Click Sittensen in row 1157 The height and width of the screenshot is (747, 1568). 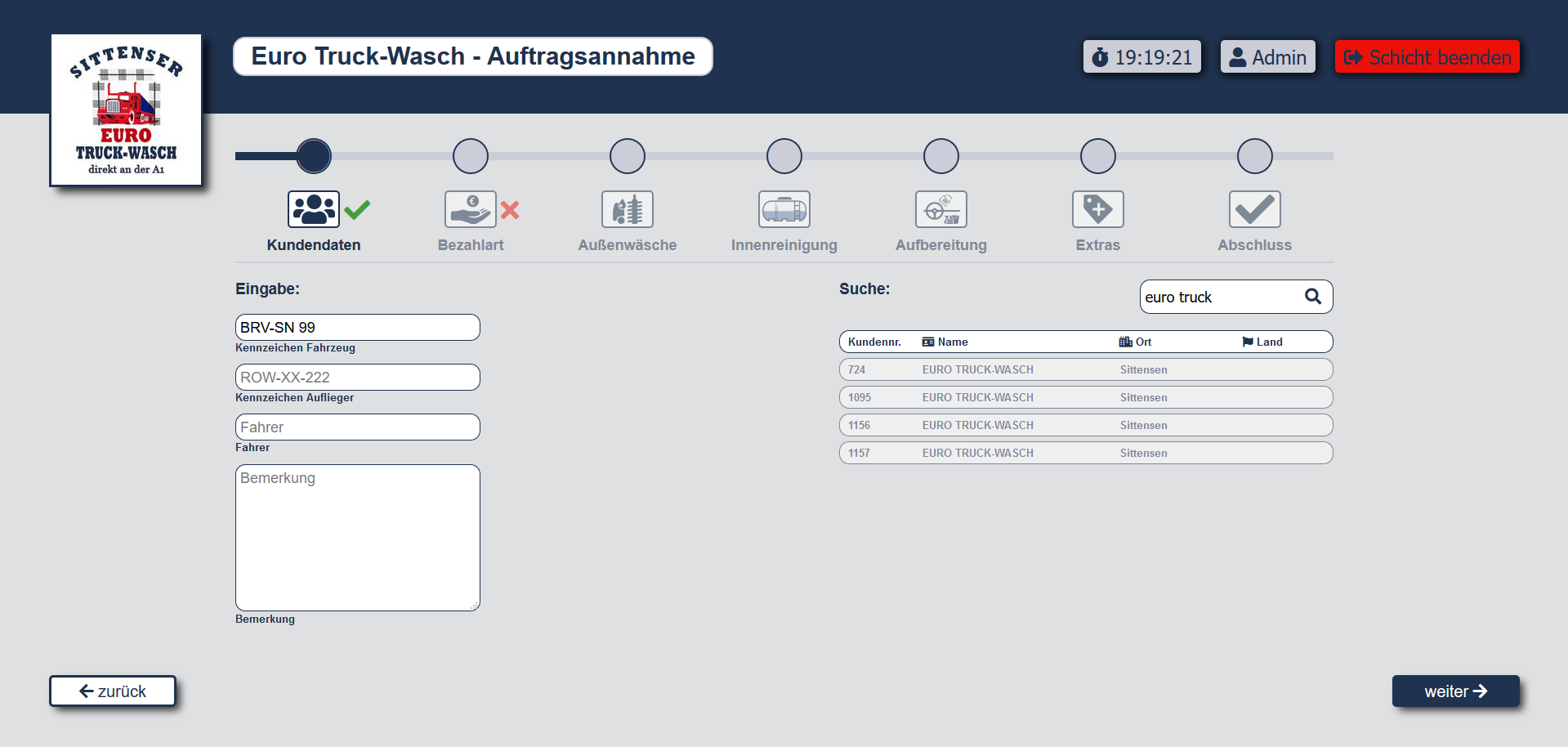pyautogui.click(x=1143, y=453)
